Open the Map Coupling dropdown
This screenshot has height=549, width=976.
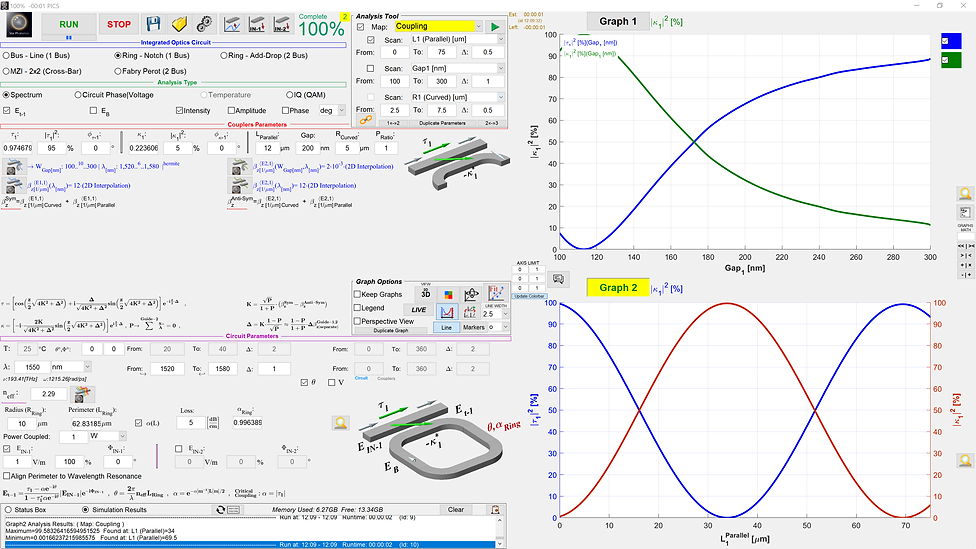coord(438,26)
